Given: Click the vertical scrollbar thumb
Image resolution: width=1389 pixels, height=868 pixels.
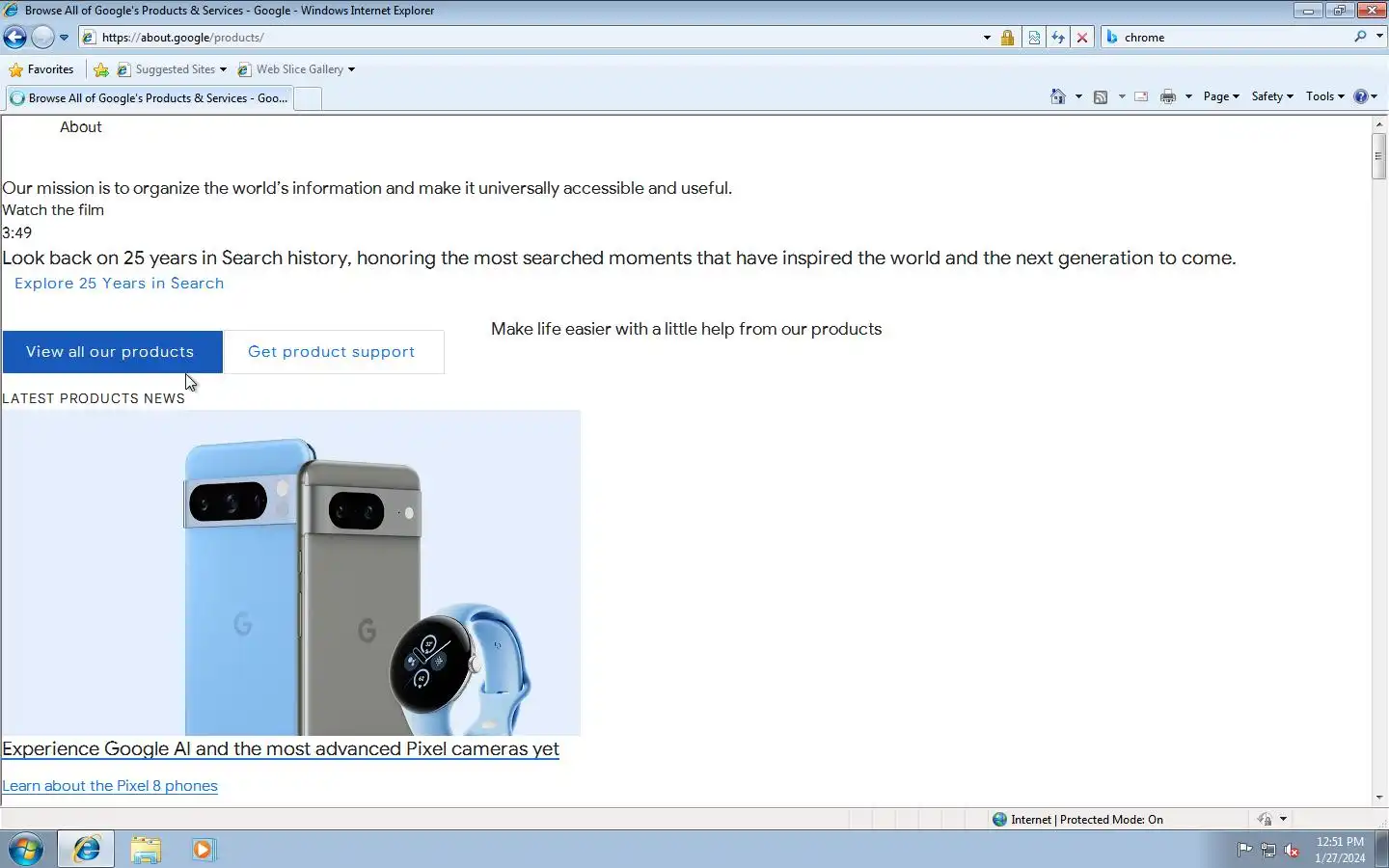Looking at the screenshot, I should coord(1379,156).
